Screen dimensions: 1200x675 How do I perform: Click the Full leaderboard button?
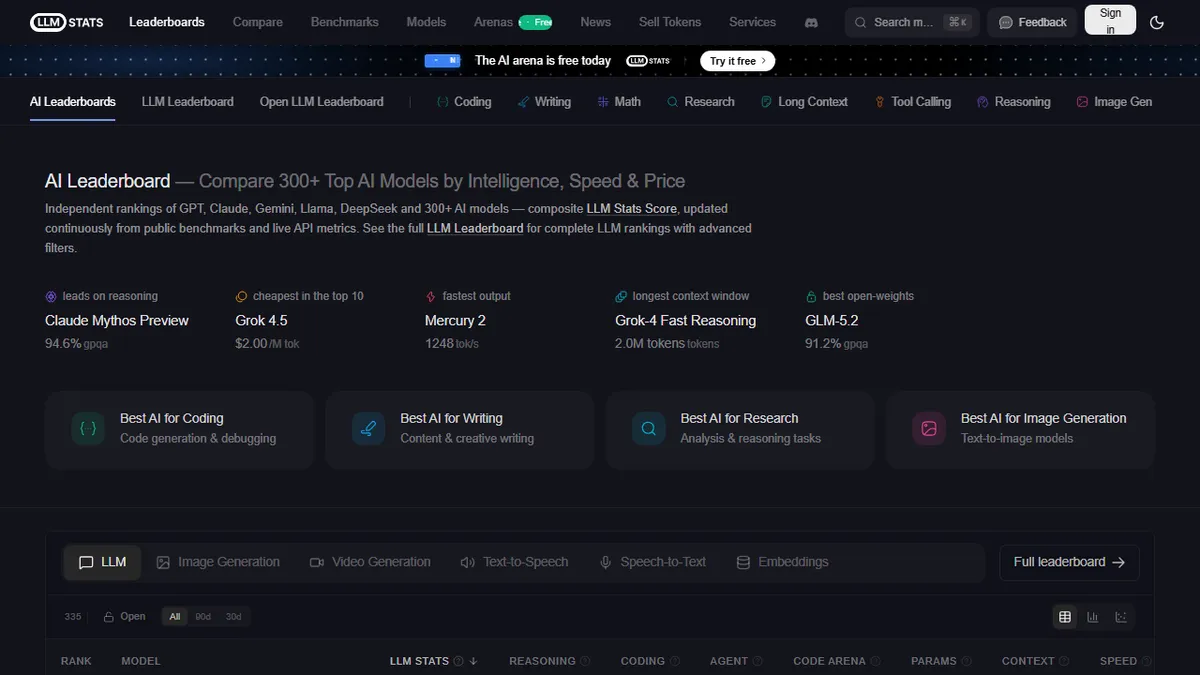tap(1069, 562)
